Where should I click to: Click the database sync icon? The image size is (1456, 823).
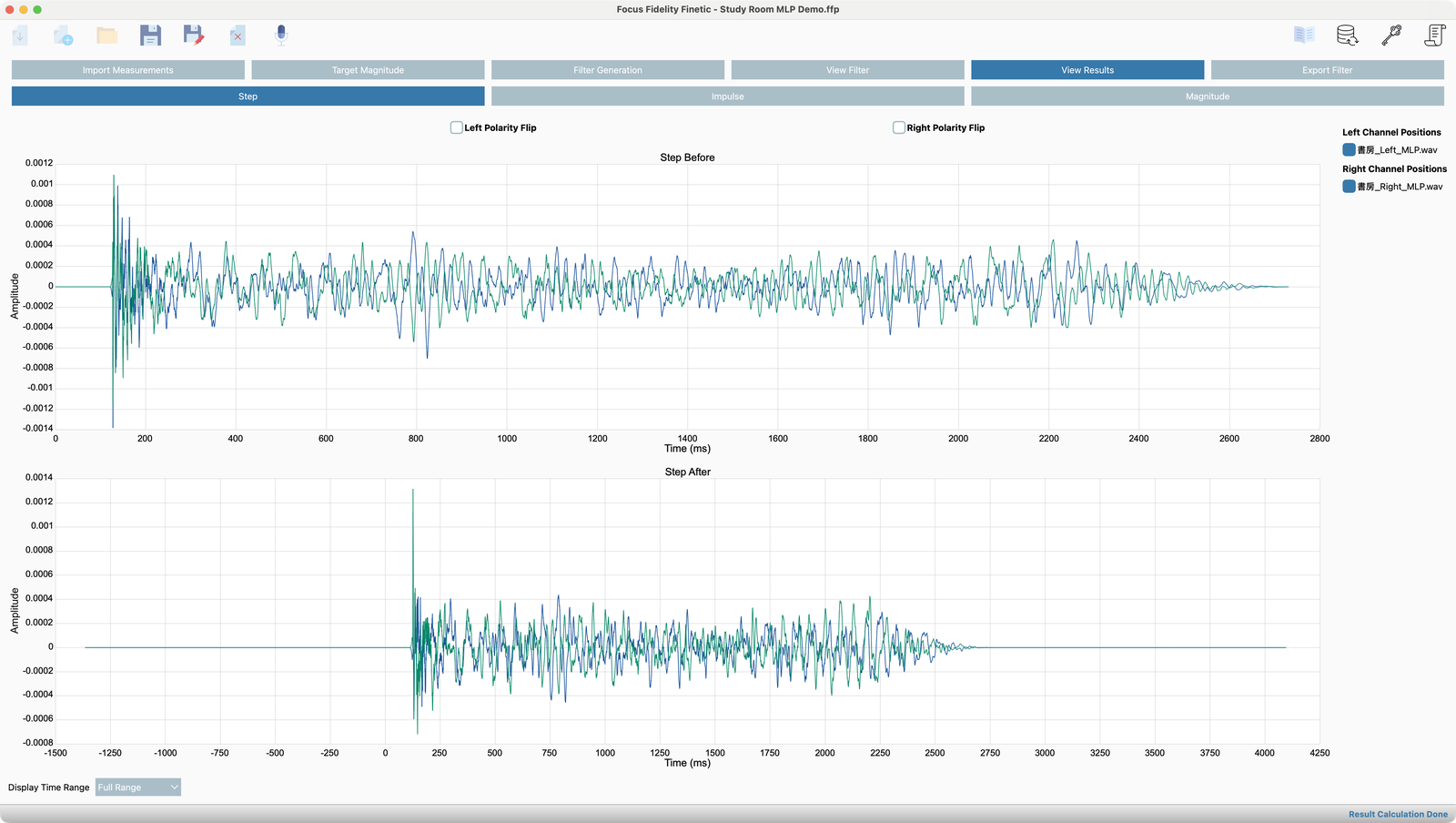[1348, 36]
